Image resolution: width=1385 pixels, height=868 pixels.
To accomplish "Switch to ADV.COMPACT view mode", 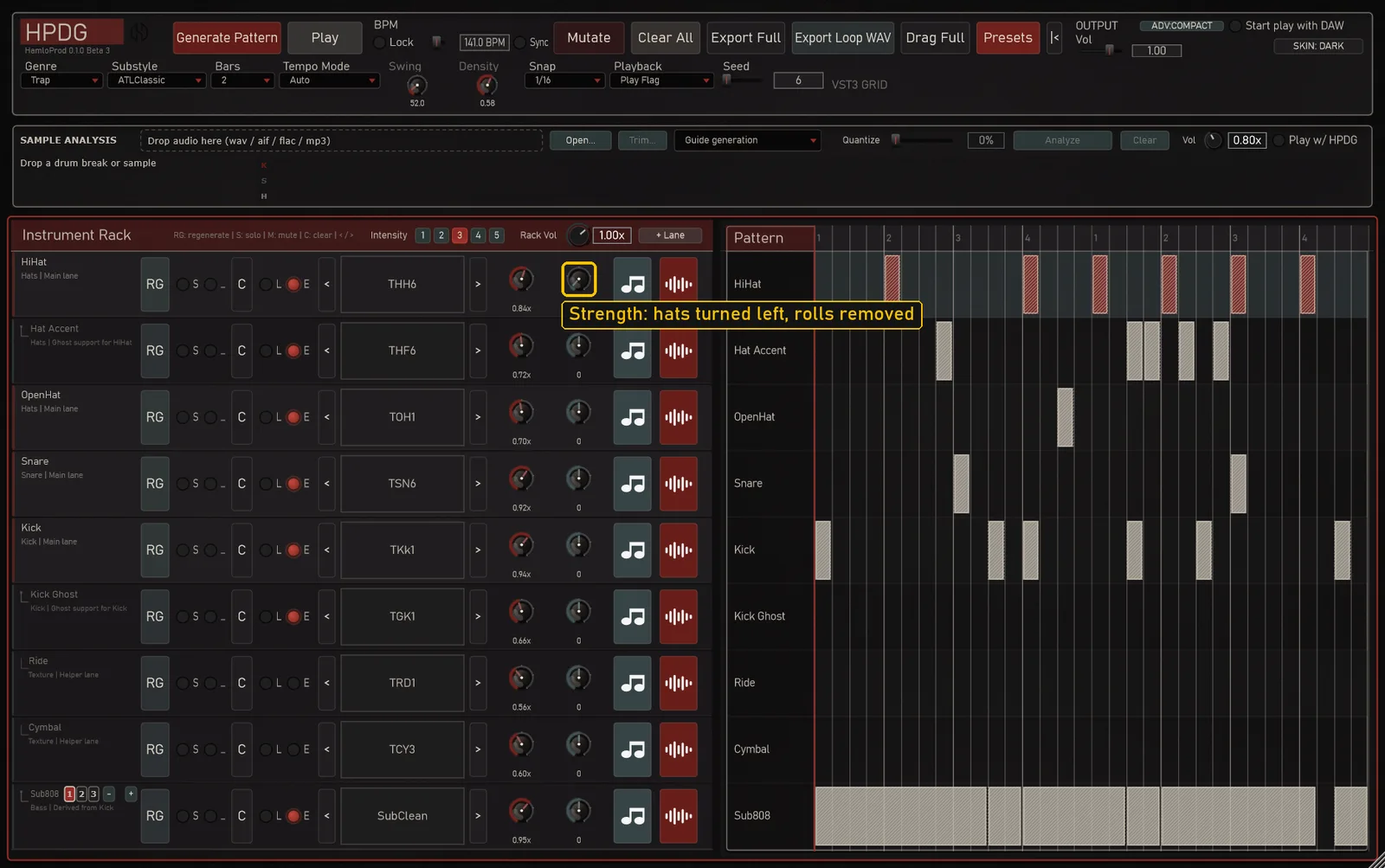I will (x=1182, y=26).
